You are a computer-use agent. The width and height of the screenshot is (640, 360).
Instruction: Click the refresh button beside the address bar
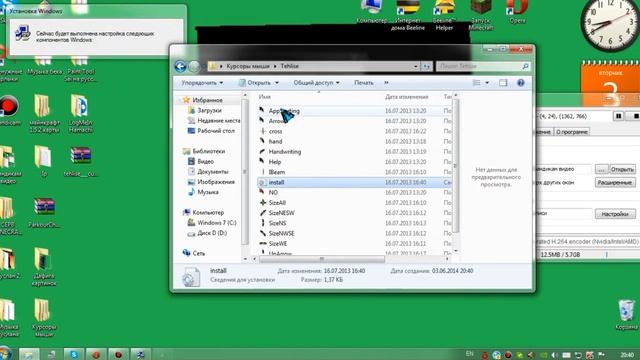[426, 66]
